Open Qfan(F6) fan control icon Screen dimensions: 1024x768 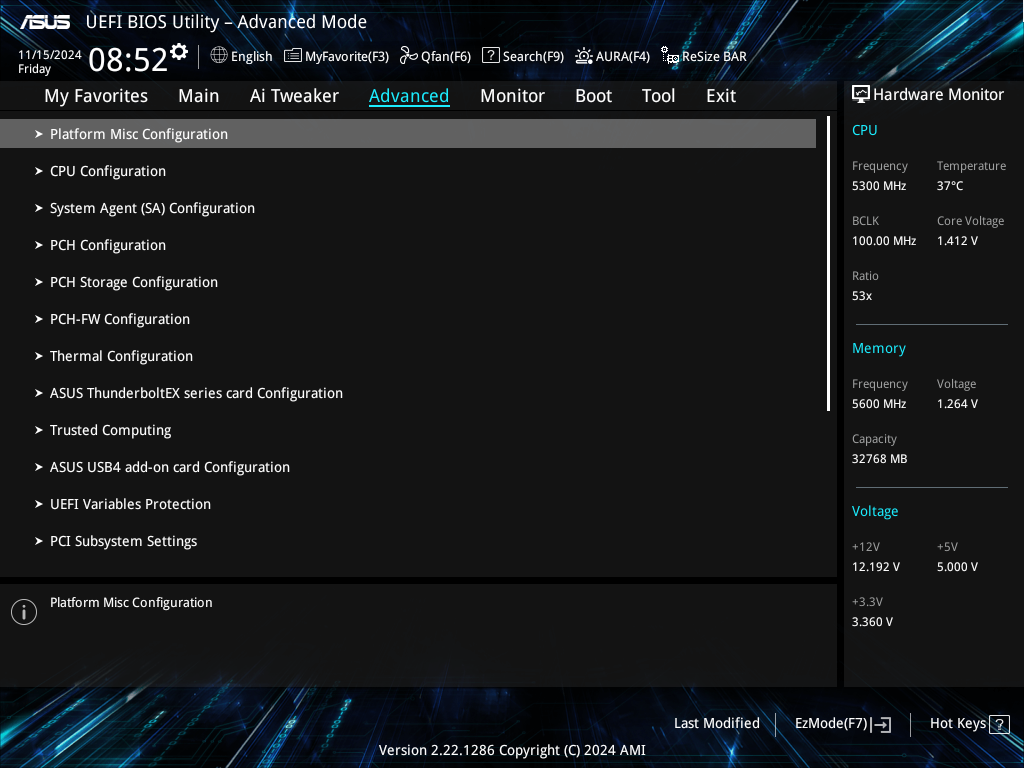[x=408, y=56]
